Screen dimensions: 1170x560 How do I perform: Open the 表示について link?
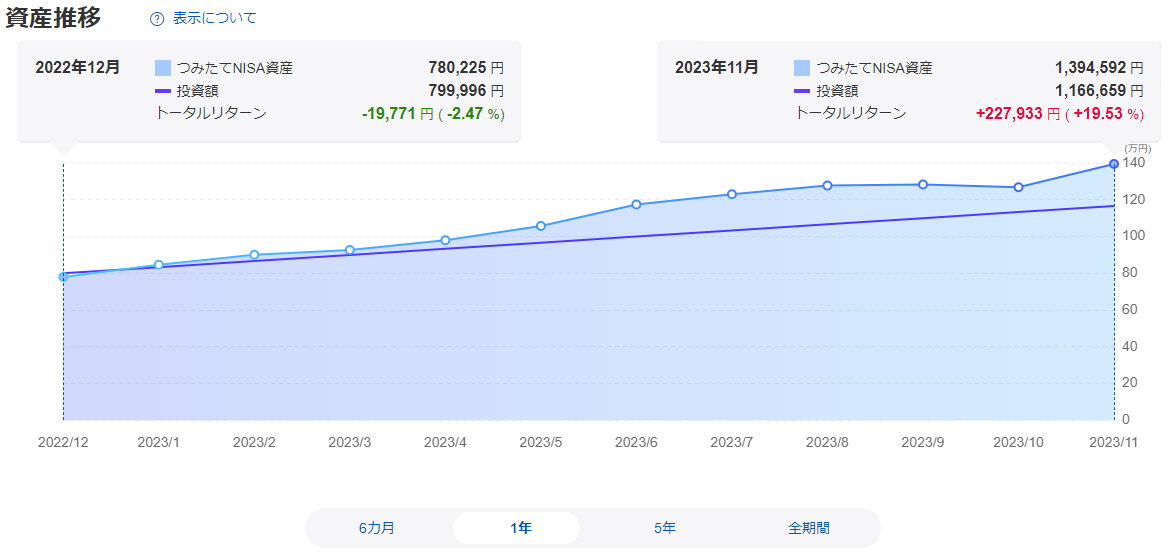click(x=214, y=18)
